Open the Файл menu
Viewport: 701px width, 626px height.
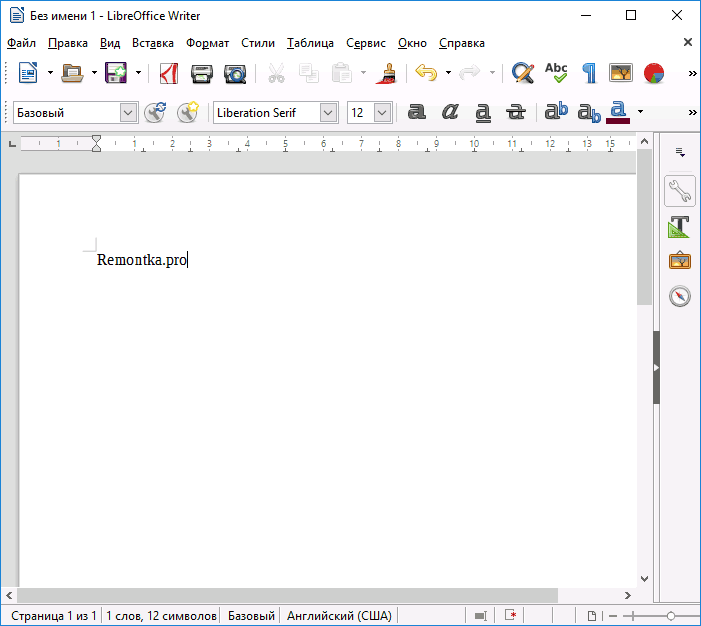pyautogui.click(x=21, y=43)
